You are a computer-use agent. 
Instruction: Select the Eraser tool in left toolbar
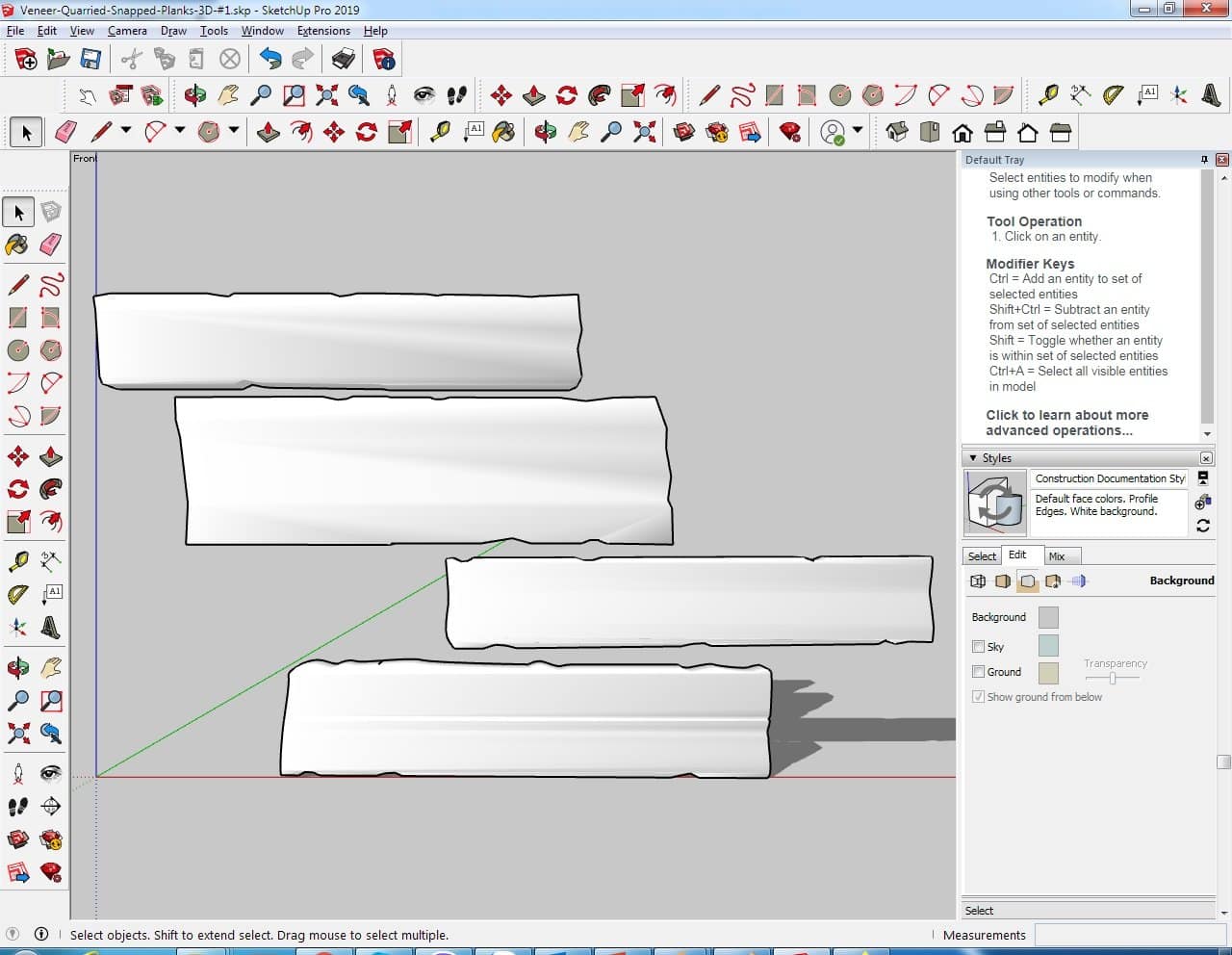click(51, 245)
